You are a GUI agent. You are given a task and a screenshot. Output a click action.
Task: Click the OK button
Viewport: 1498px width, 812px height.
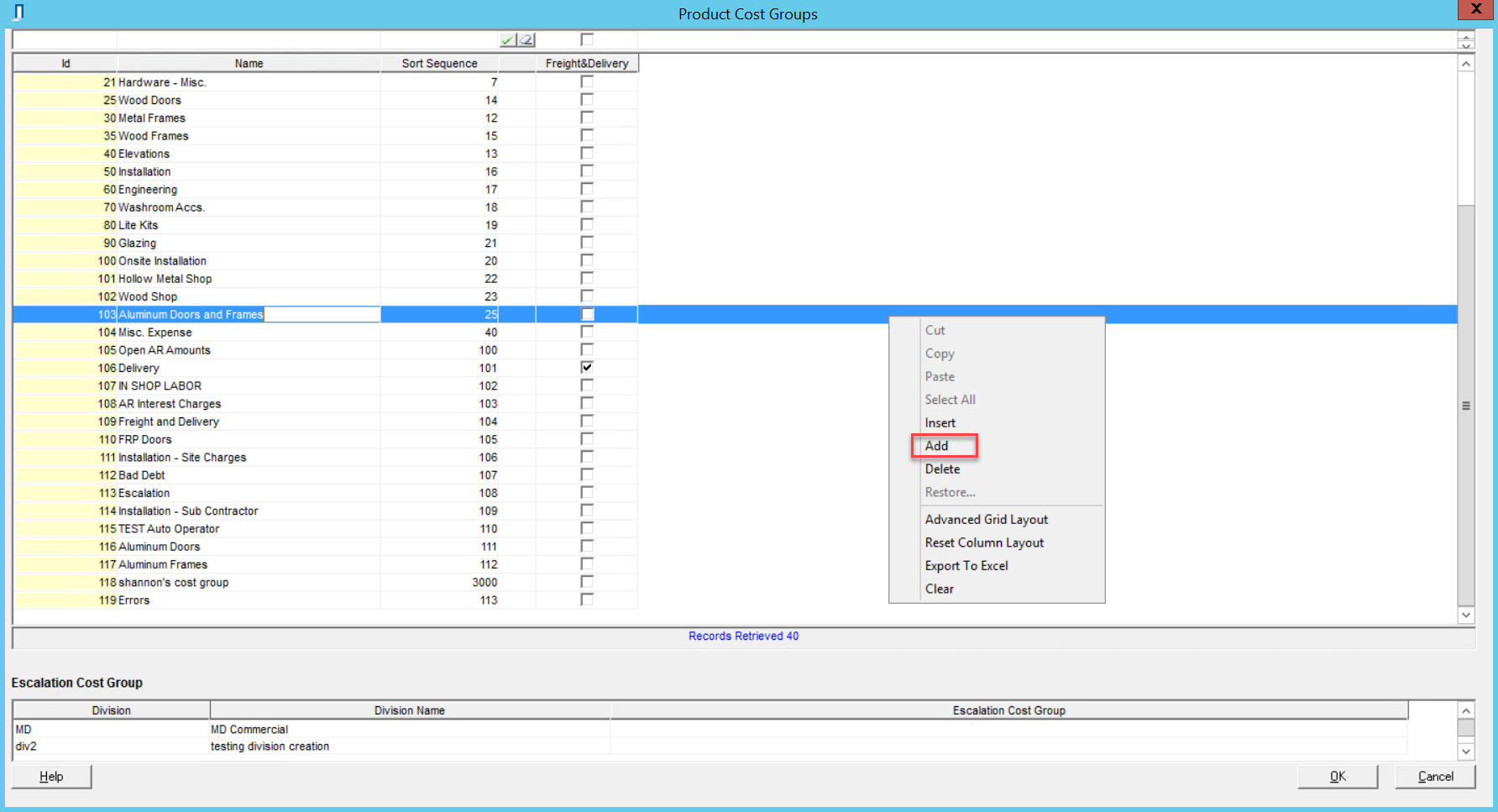coord(1338,777)
